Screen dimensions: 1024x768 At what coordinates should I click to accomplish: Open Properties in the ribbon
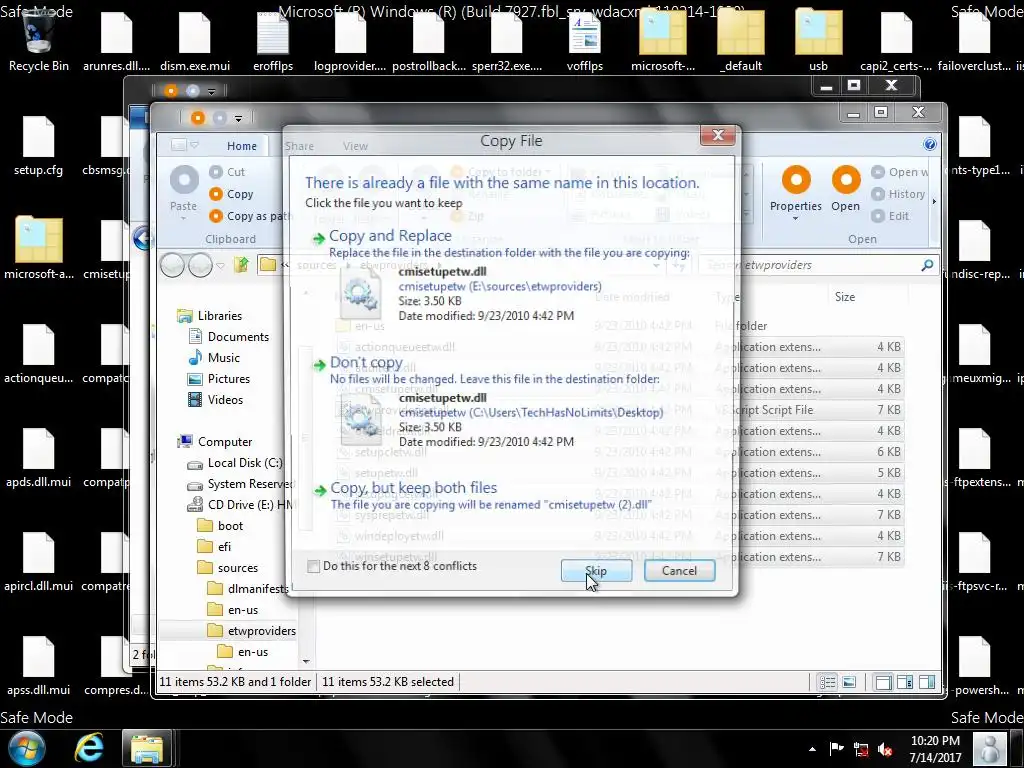[795, 191]
